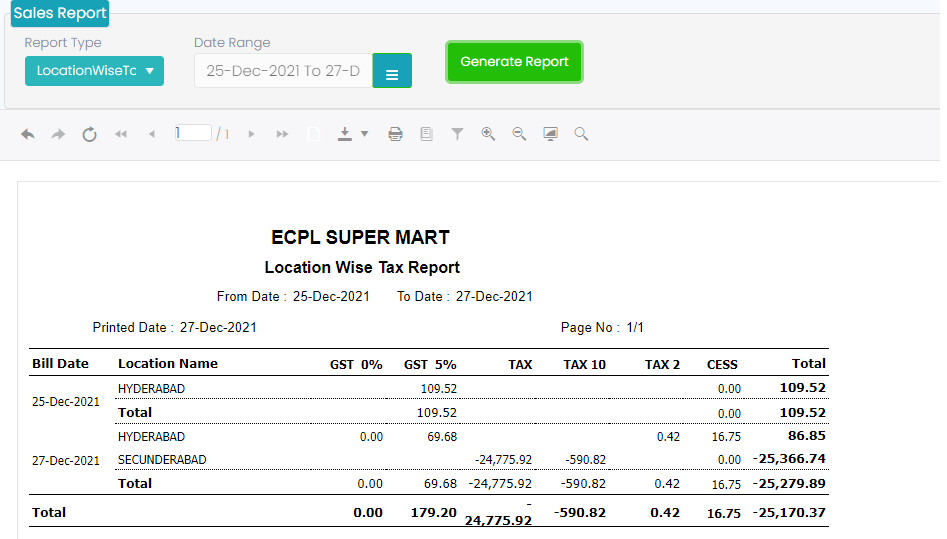Screen dimensions: 947x539
Task: Refresh the report using the reload icon
Action: (x=89, y=134)
